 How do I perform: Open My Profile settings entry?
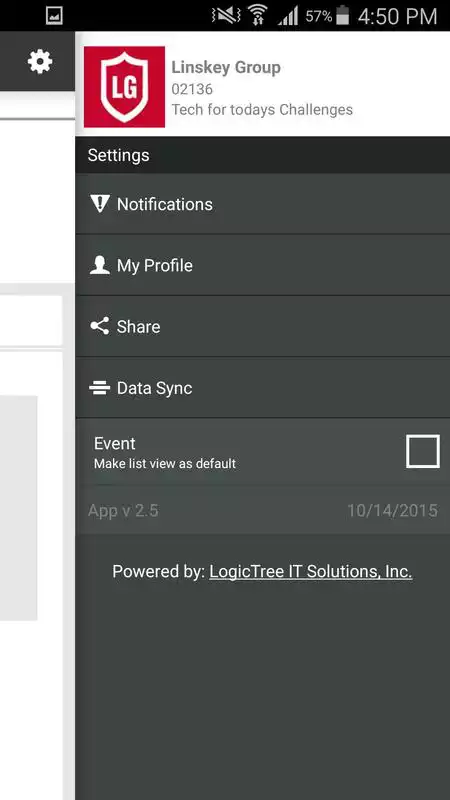click(x=263, y=265)
